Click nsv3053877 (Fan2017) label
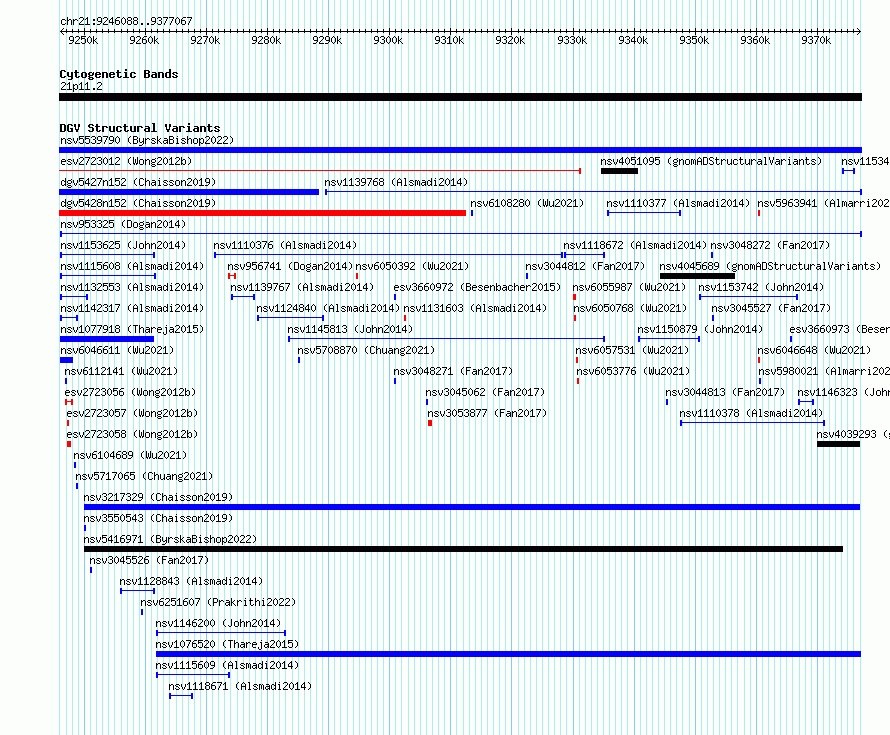 click(487, 413)
